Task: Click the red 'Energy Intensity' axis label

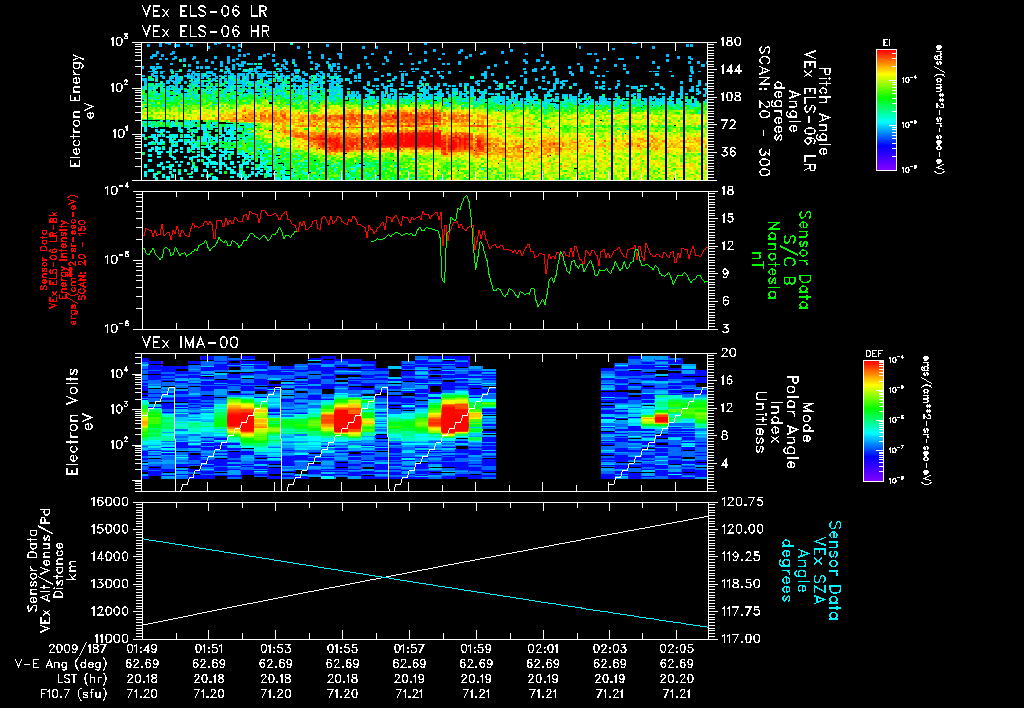Action: [63, 259]
